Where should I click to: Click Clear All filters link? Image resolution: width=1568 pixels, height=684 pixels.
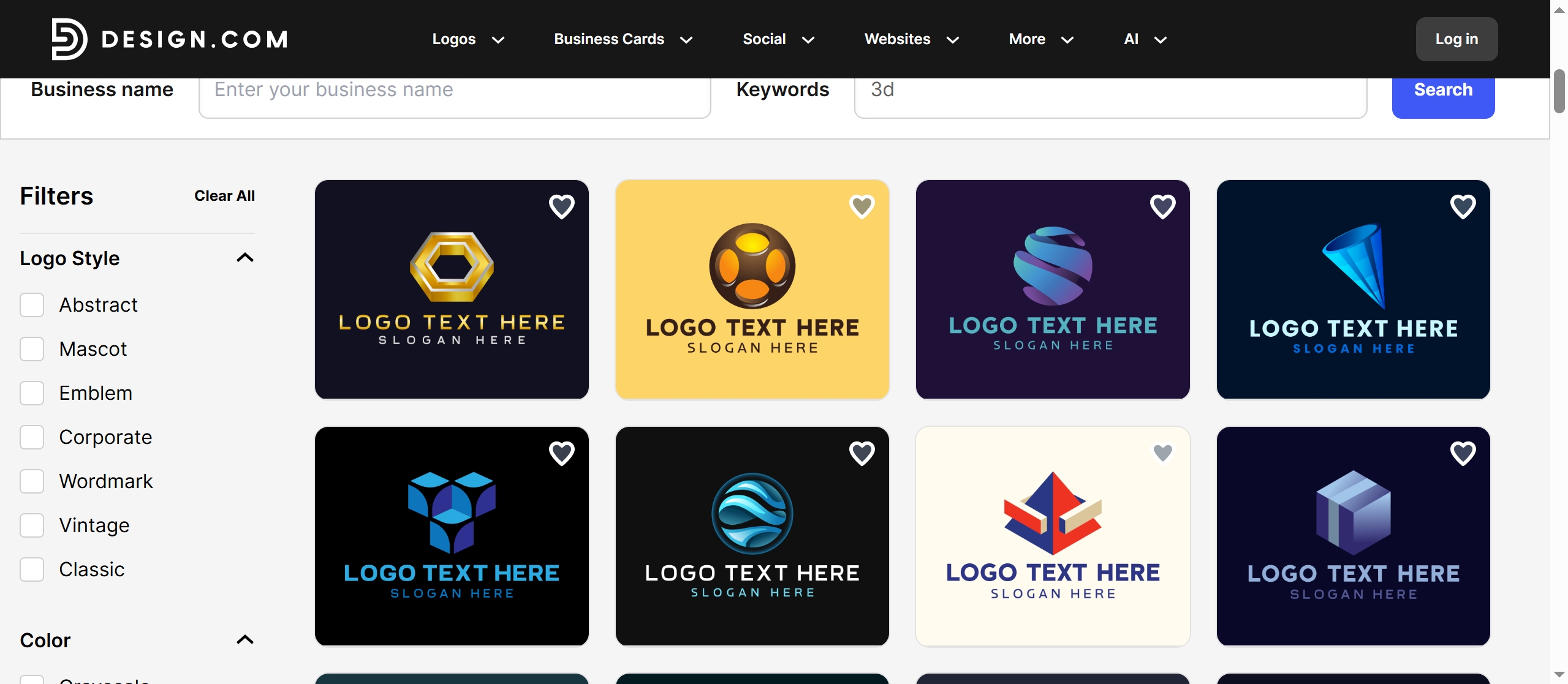coord(224,196)
